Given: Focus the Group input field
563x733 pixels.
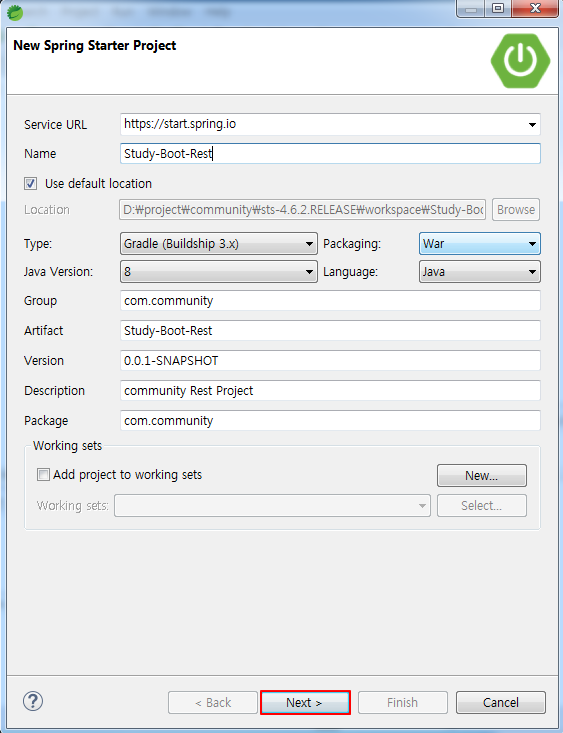Looking at the screenshot, I should [x=330, y=301].
